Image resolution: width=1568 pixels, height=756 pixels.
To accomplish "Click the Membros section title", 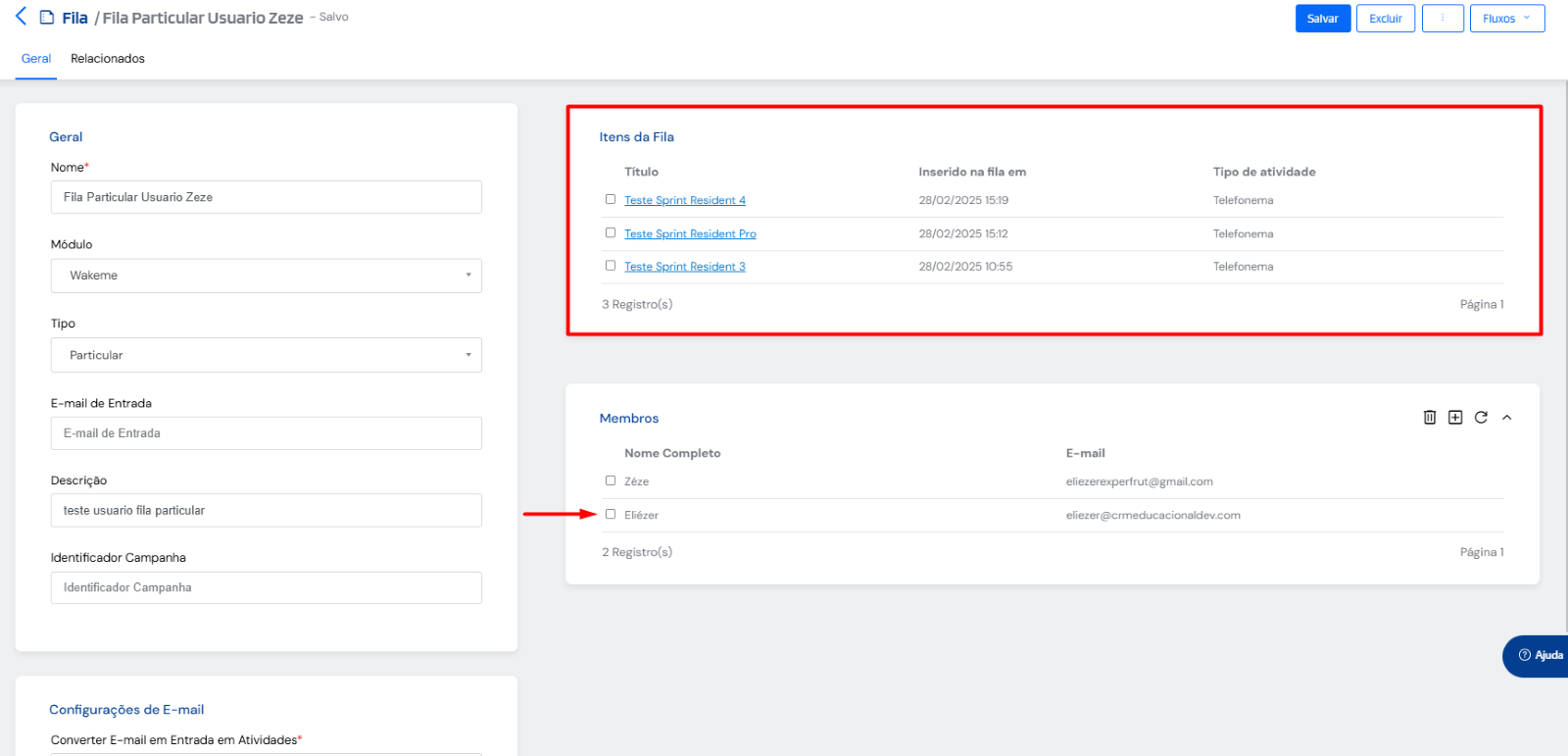I will [x=629, y=419].
